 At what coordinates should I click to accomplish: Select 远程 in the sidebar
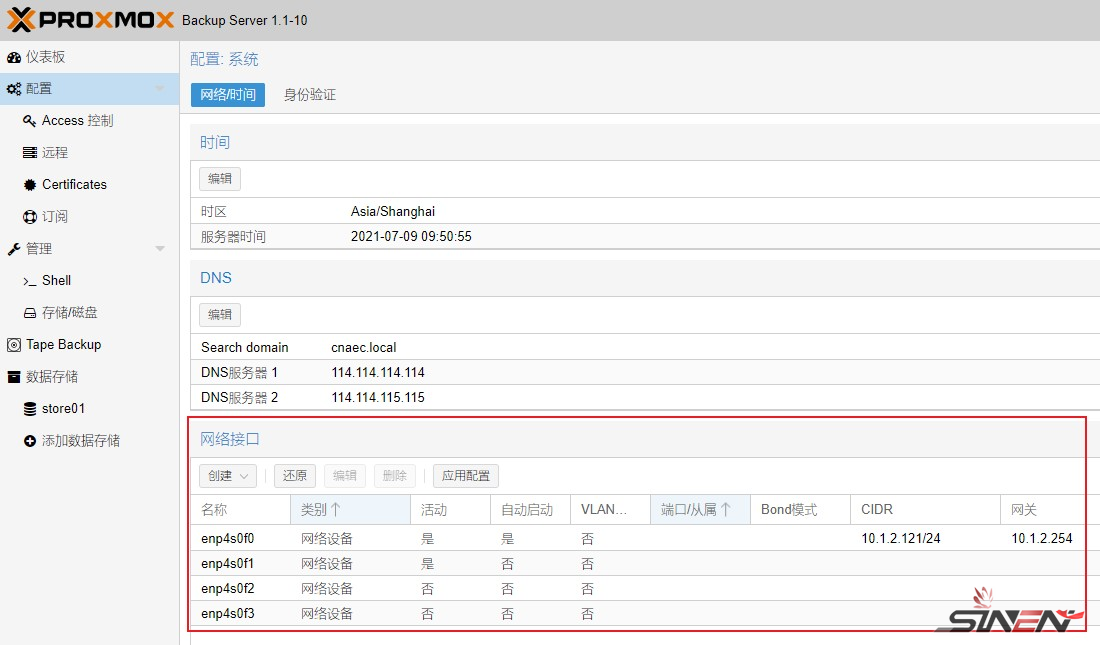(90, 152)
